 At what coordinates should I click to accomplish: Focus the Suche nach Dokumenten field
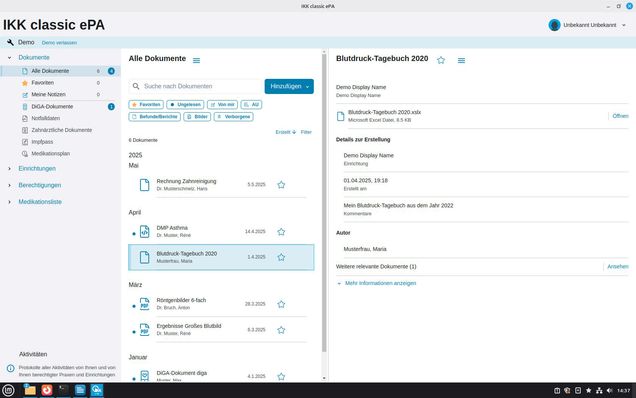[x=196, y=86]
